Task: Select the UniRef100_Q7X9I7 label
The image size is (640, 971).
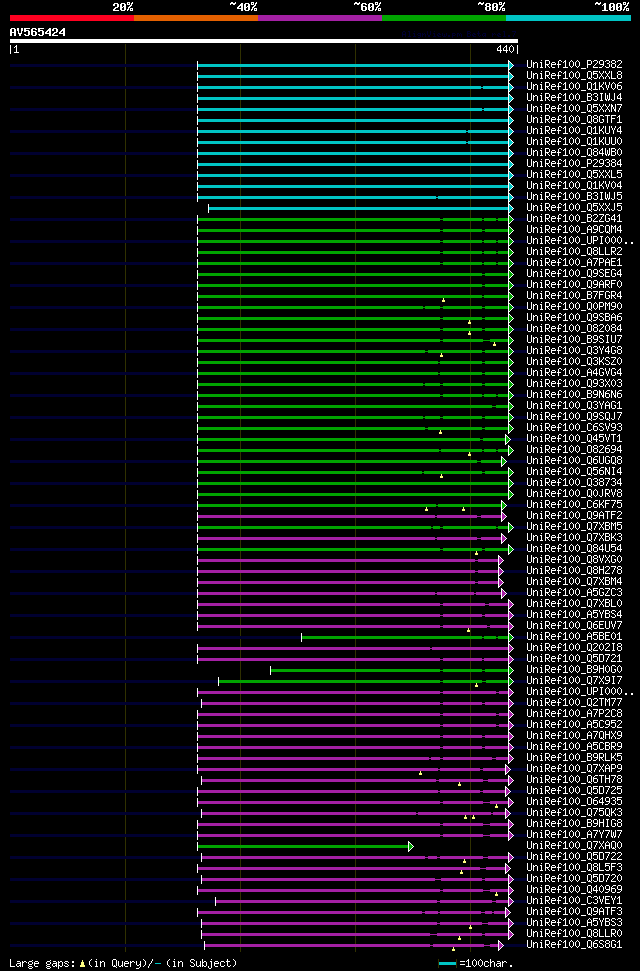Action: pyautogui.click(x=574, y=680)
